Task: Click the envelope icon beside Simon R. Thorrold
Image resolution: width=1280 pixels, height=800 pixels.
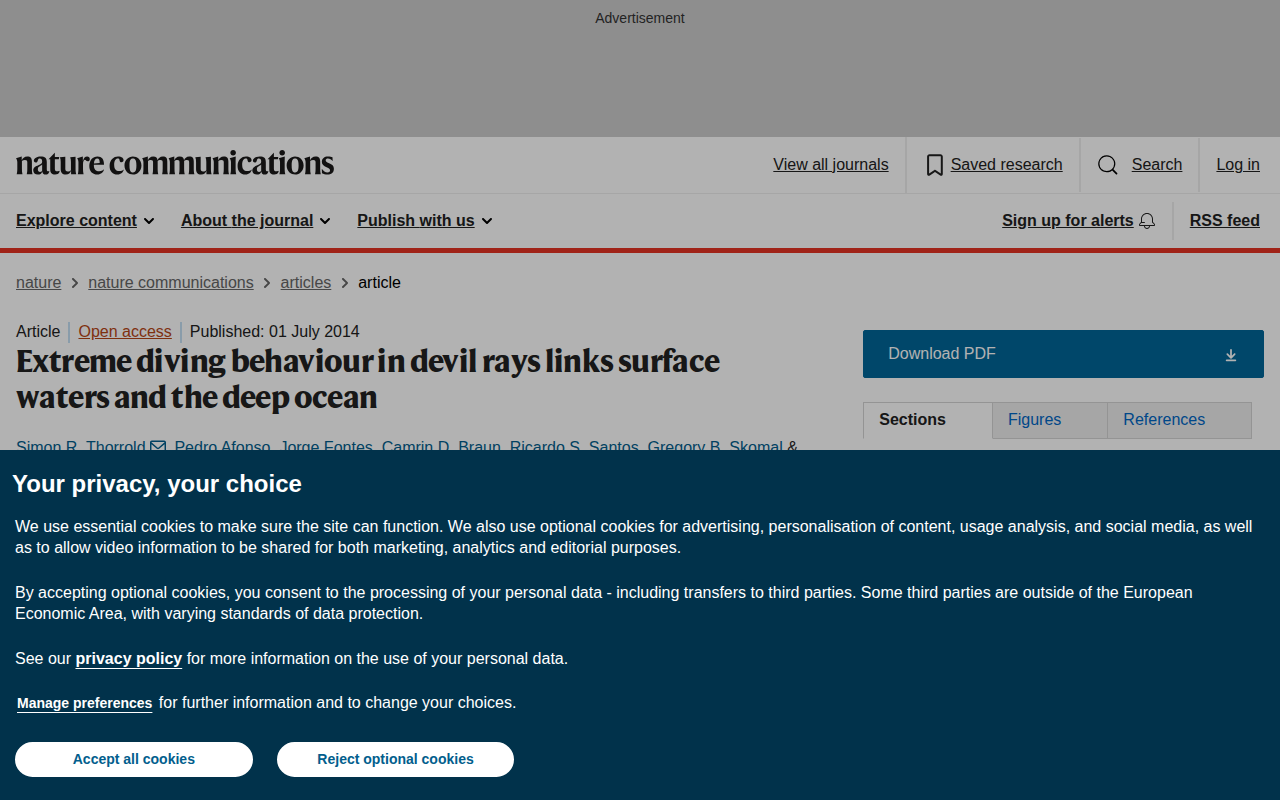Action: click(x=158, y=447)
